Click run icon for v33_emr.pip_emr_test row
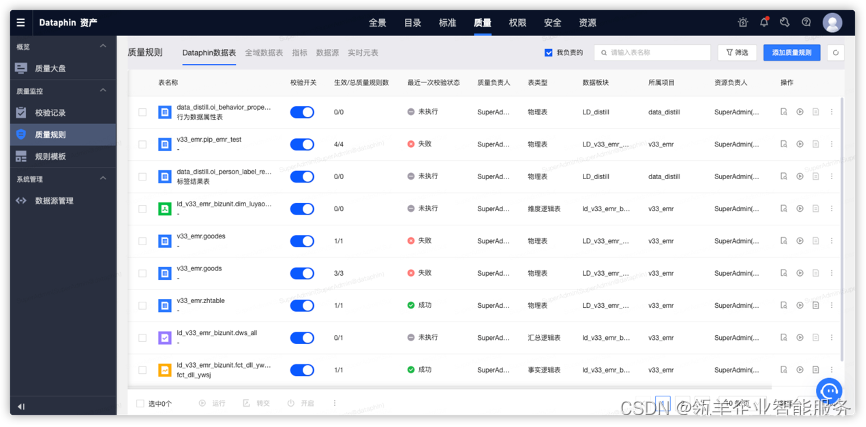 (x=800, y=144)
